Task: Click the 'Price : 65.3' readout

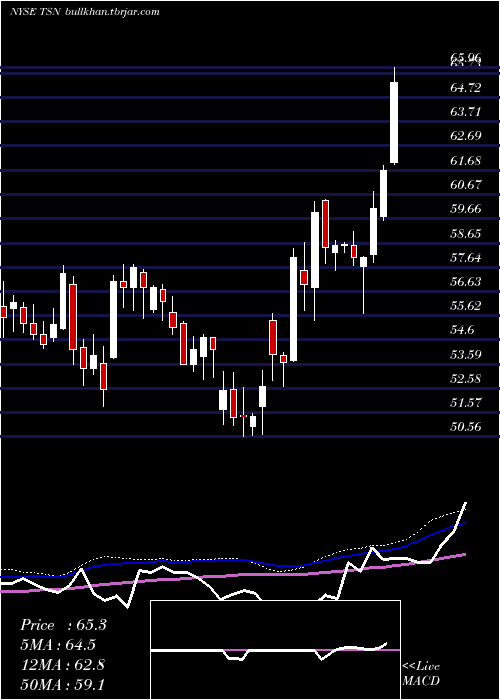Action: (x=63, y=625)
